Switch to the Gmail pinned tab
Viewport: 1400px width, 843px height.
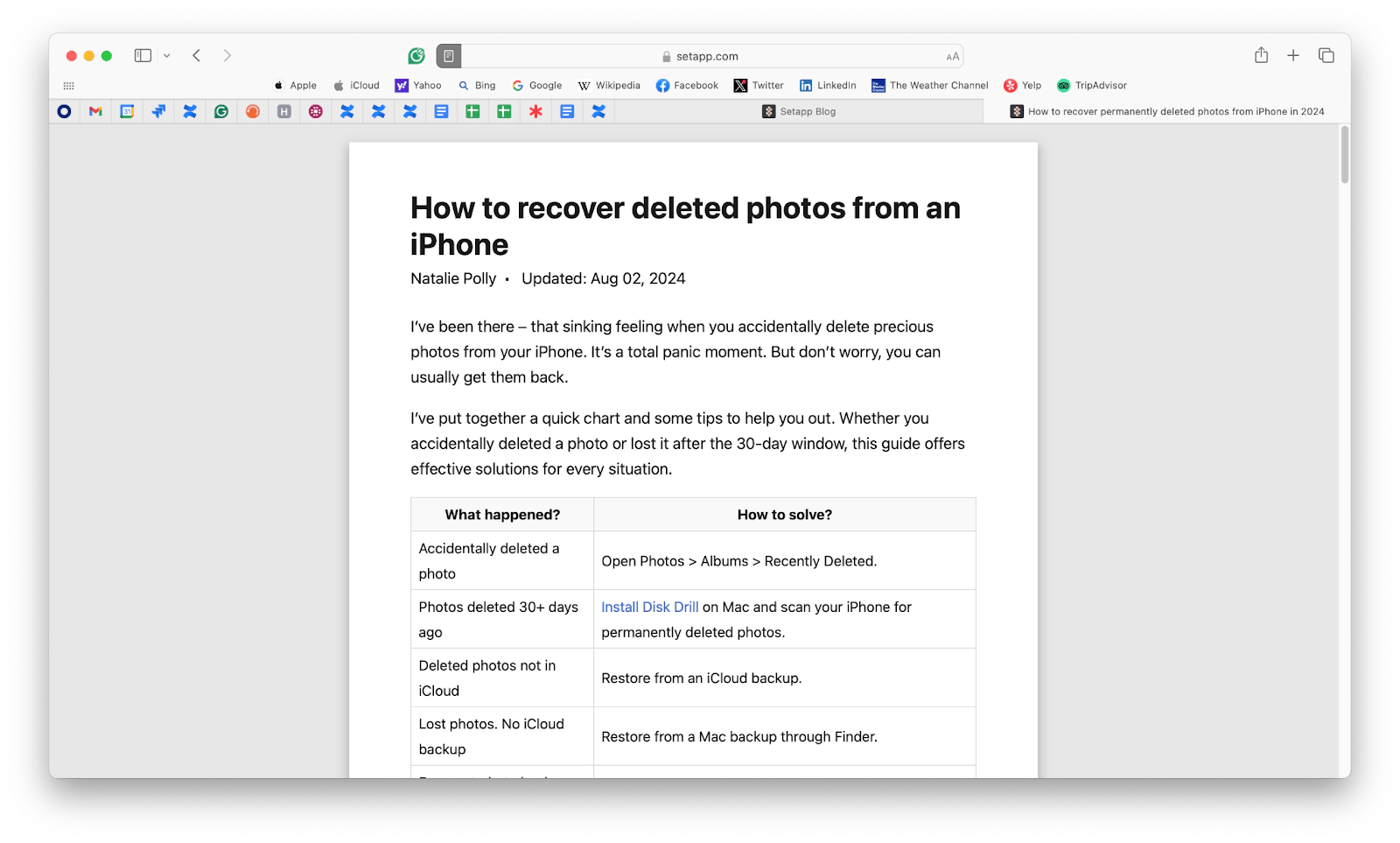pyautogui.click(x=95, y=111)
